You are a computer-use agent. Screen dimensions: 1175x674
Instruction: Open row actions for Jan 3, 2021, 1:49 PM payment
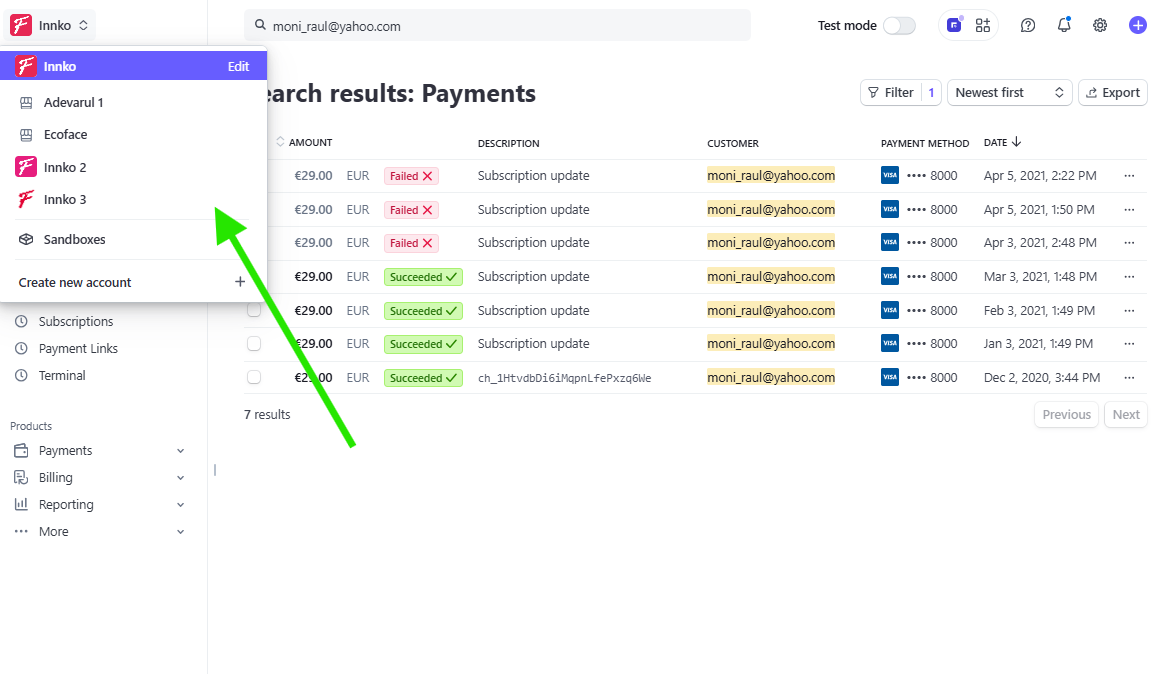[x=1129, y=344]
